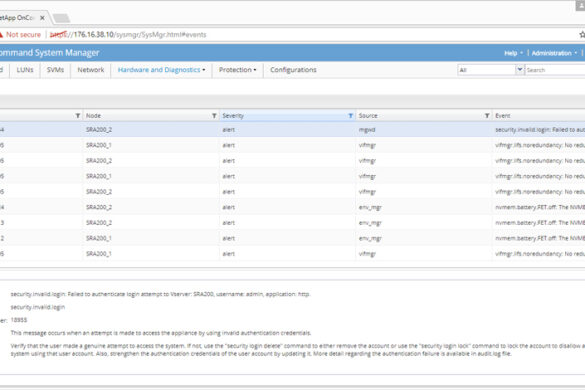Click the Not secure warning icon
Image resolution: width=585 pixels, height=390 pixels.
click(x=1, y=34)
